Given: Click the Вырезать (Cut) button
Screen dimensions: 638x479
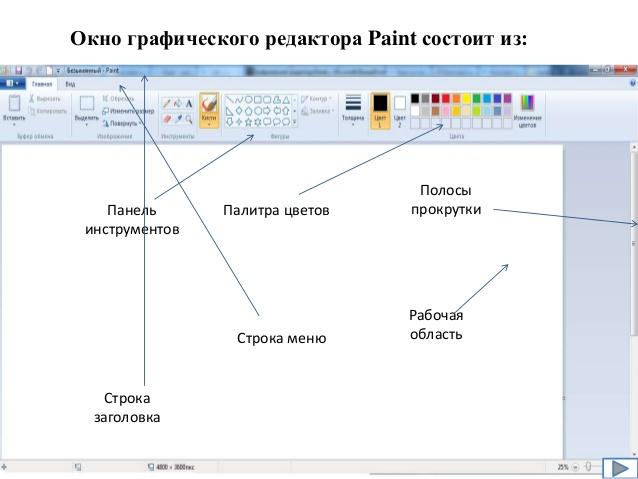Looking at the screenshot, I should 45,98.
